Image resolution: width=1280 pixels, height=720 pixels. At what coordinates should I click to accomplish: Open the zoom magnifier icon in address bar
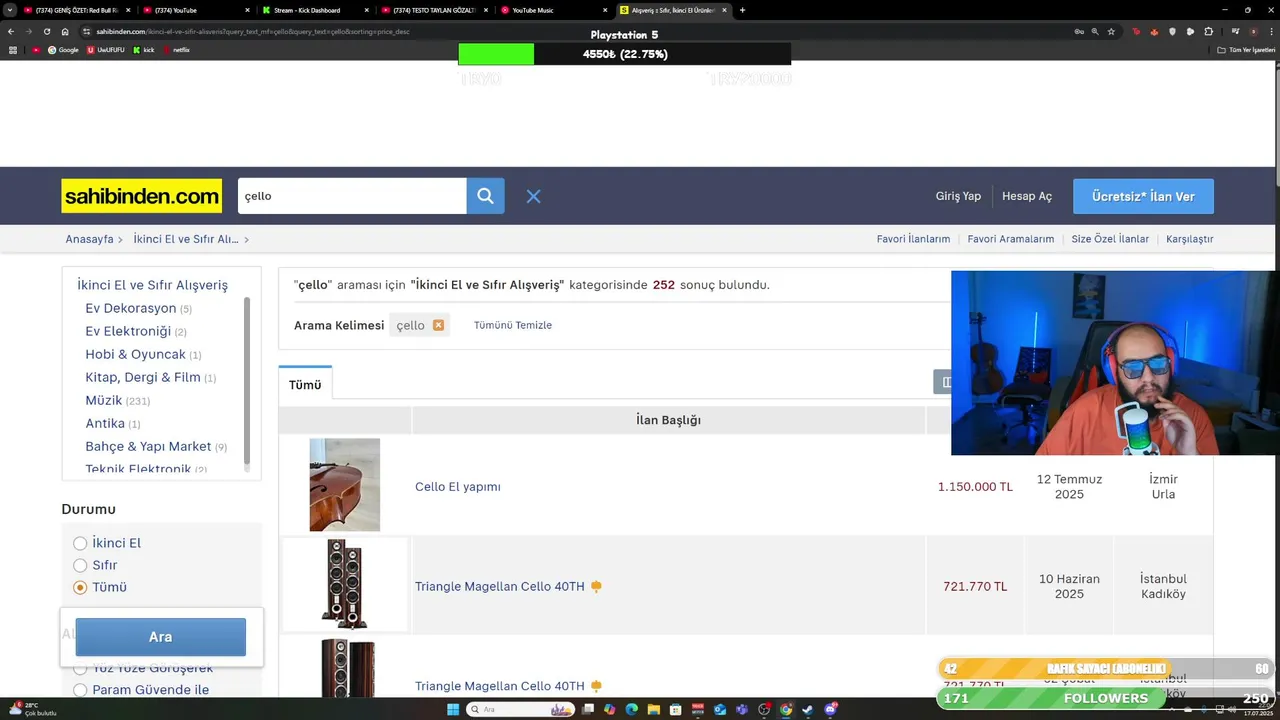click(1095, 32)
